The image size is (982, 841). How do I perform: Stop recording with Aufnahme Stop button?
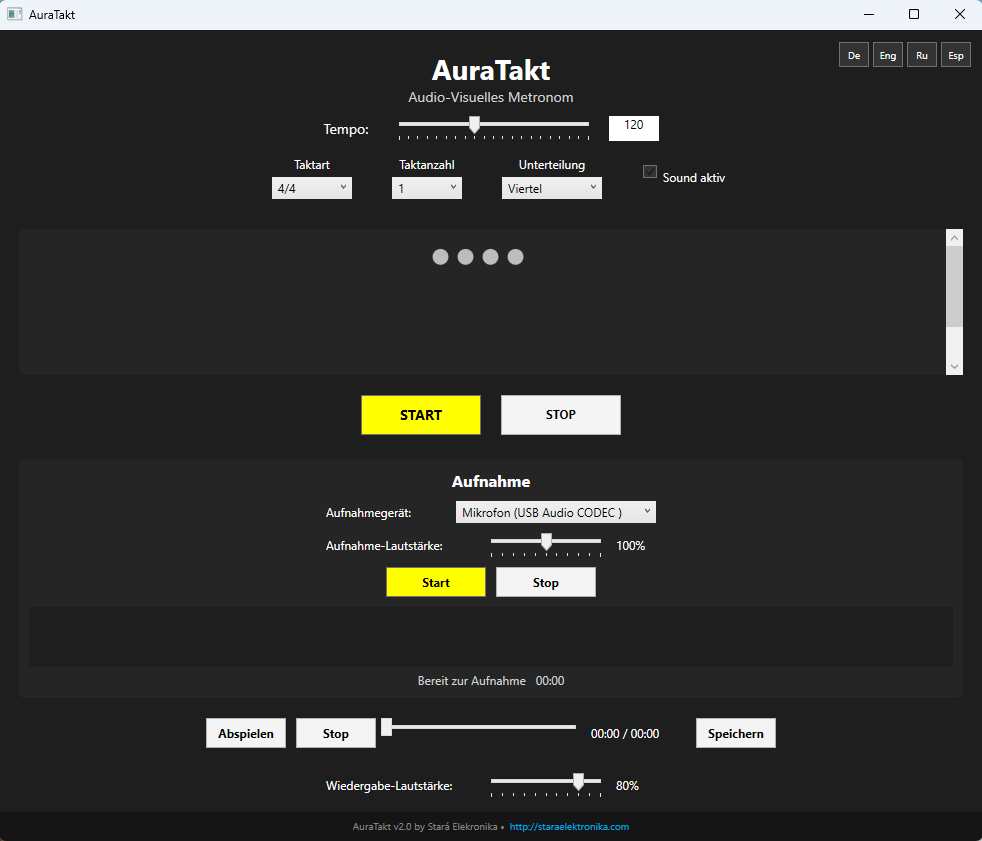click(x=545, y=582)
